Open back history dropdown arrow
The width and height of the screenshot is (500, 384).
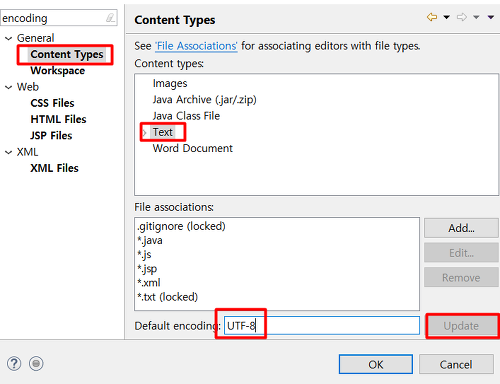pyautogui.click(x=447, y=17)
